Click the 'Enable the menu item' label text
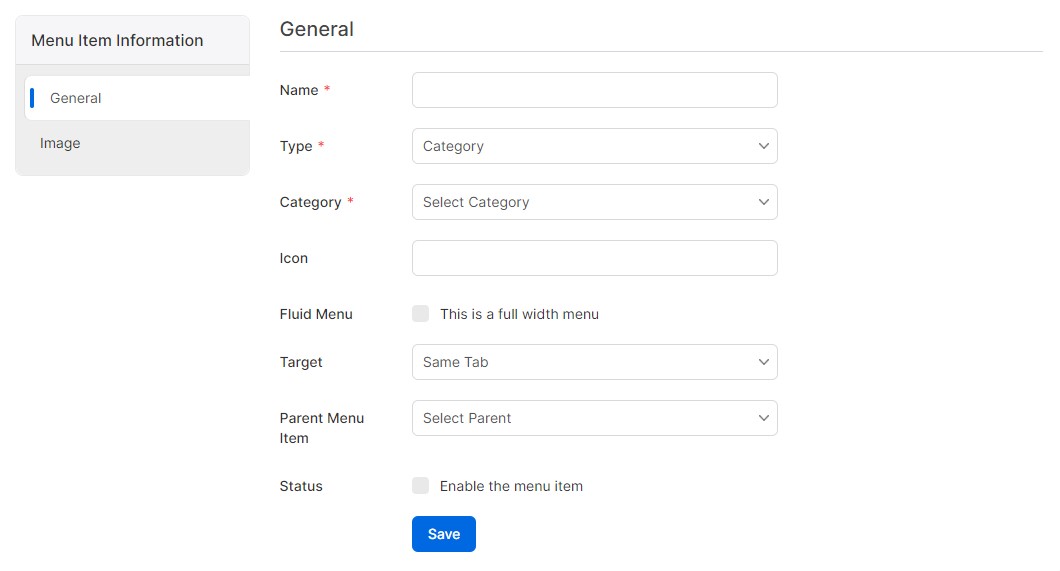The image size is (1060, 571). click(511, 486)
